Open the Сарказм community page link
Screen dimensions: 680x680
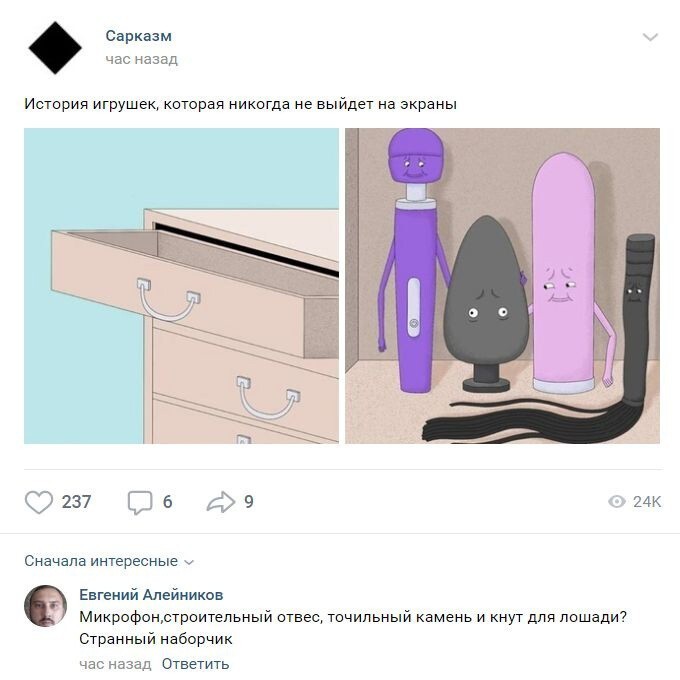pyautogui.click(x=138, y=36)
